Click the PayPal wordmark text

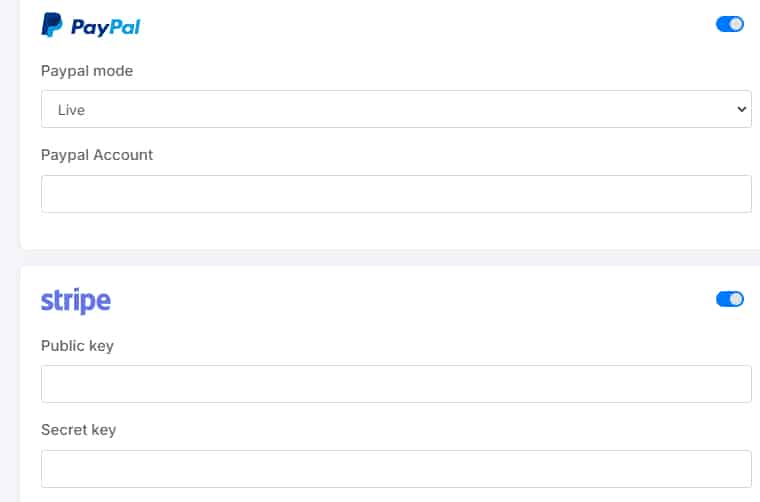[105, 27]
